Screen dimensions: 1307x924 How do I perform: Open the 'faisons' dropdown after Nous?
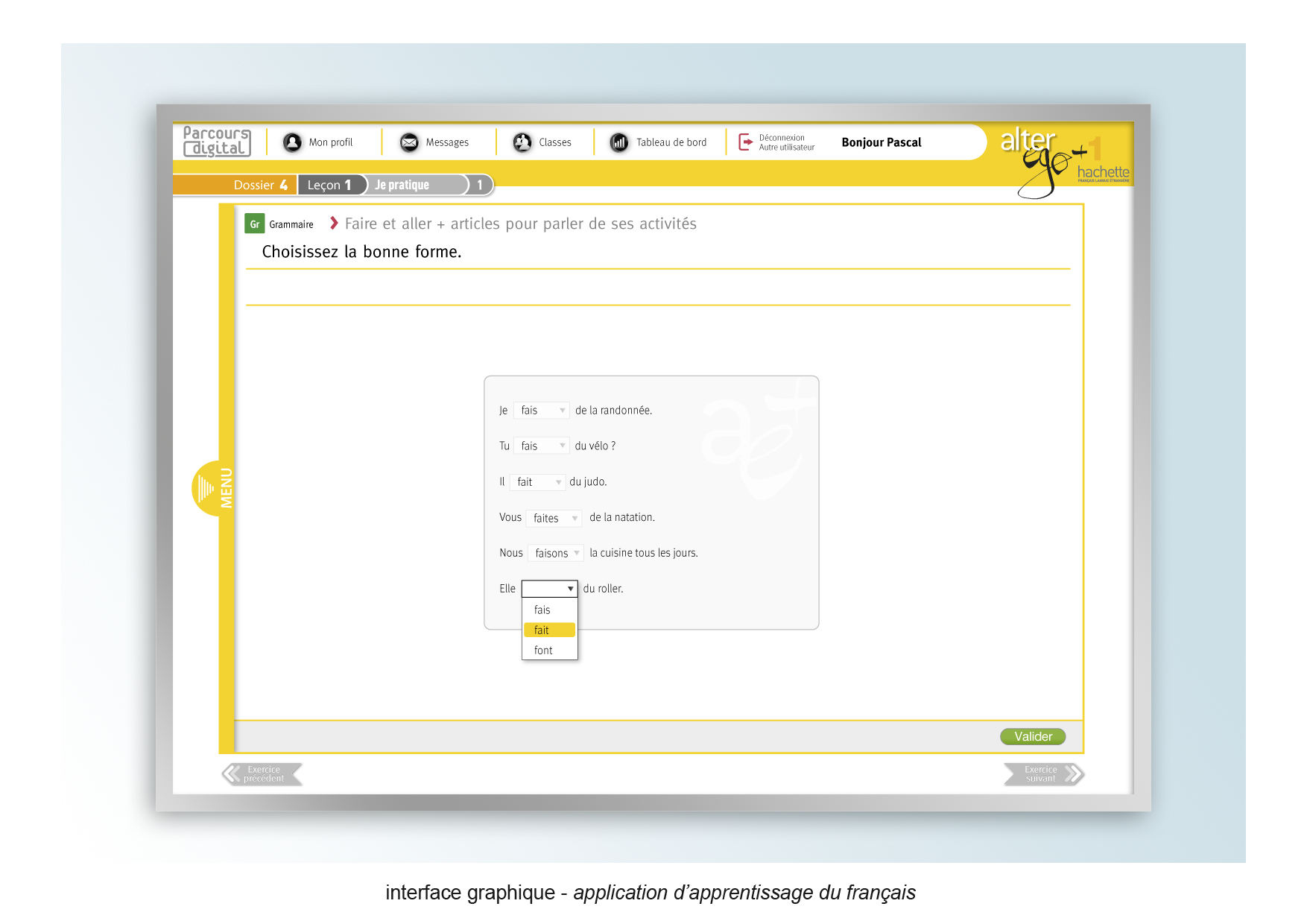click(556, 554)
